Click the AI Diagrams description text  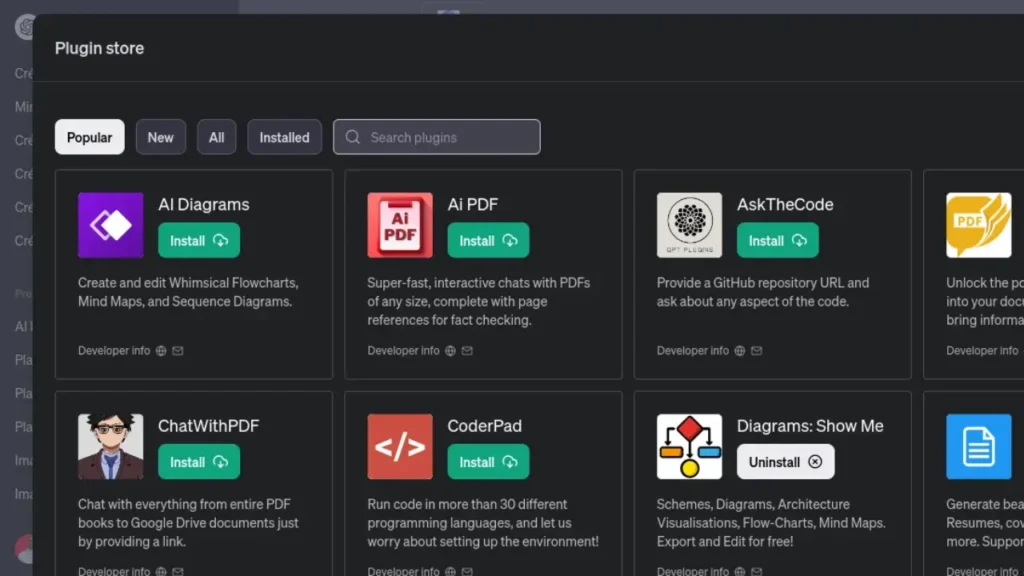point(188,292)
